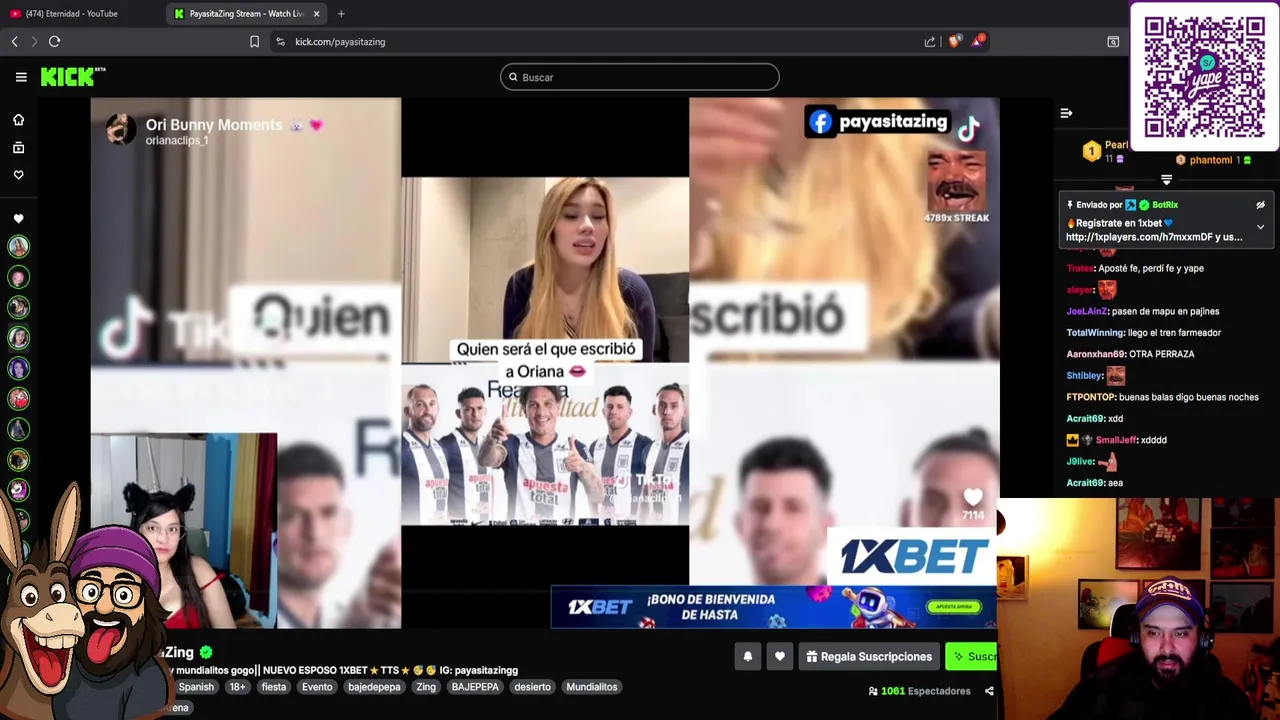Screen dimensions: 1280x720
Task: Click browser sidebar search panel icon
Action: [1113, 41]
